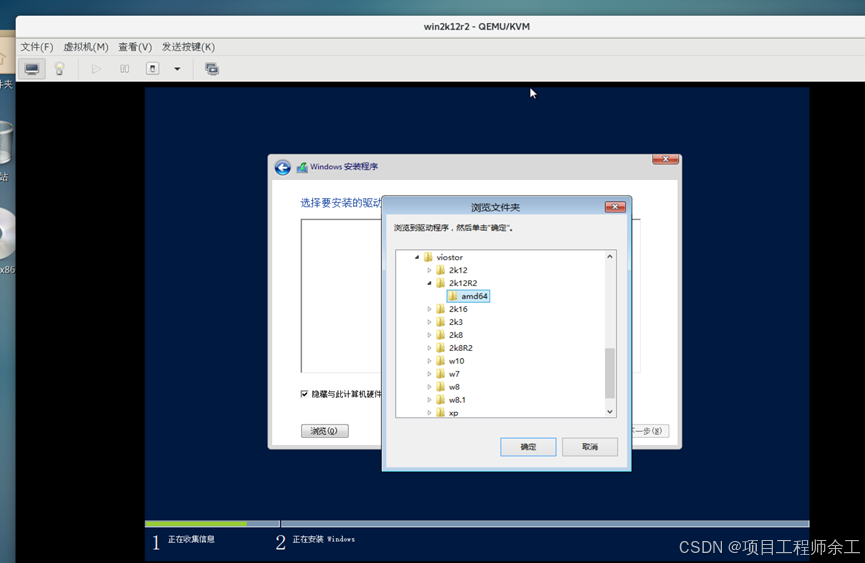Screen dimensions: 865x563
Task: Select the 2k3 folder icon
Action: pos(440,322)
